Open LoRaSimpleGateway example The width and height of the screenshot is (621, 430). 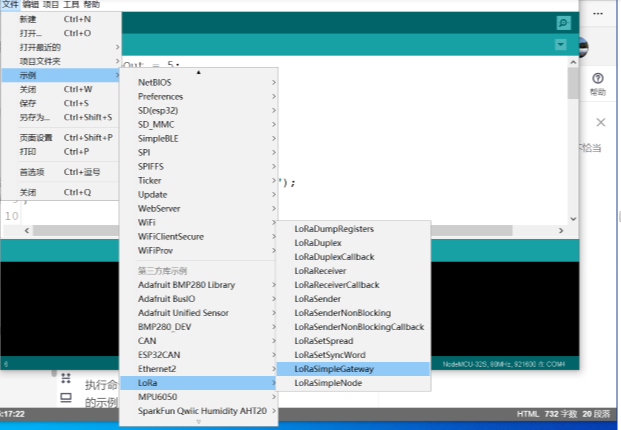[353, 369]
